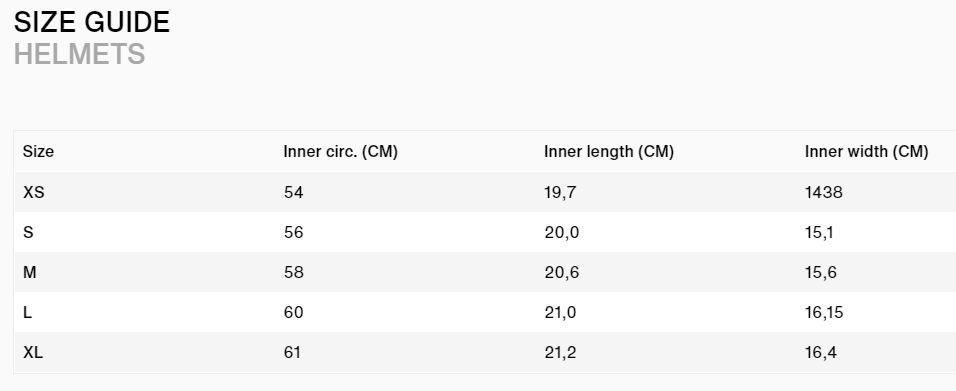Click the 16,4 inner width value
Screen dimensions: 956x391
click(x=821, y=353)
